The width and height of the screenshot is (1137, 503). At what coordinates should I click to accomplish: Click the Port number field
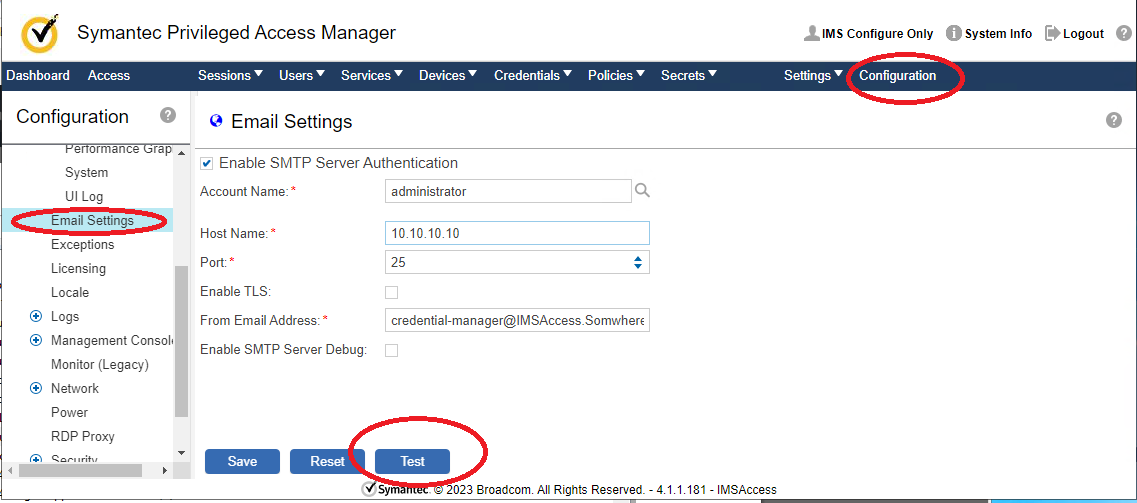click(517, 262)
